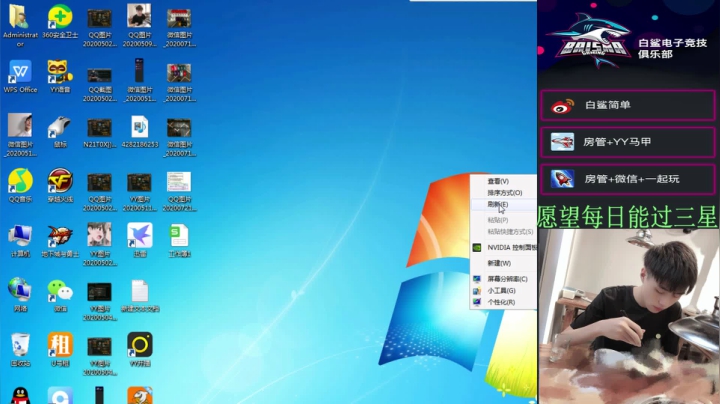Select the QQ penguin icon at desktop bottom
The height and width of the screenshot is (404, 720).
tap(20, 396)
